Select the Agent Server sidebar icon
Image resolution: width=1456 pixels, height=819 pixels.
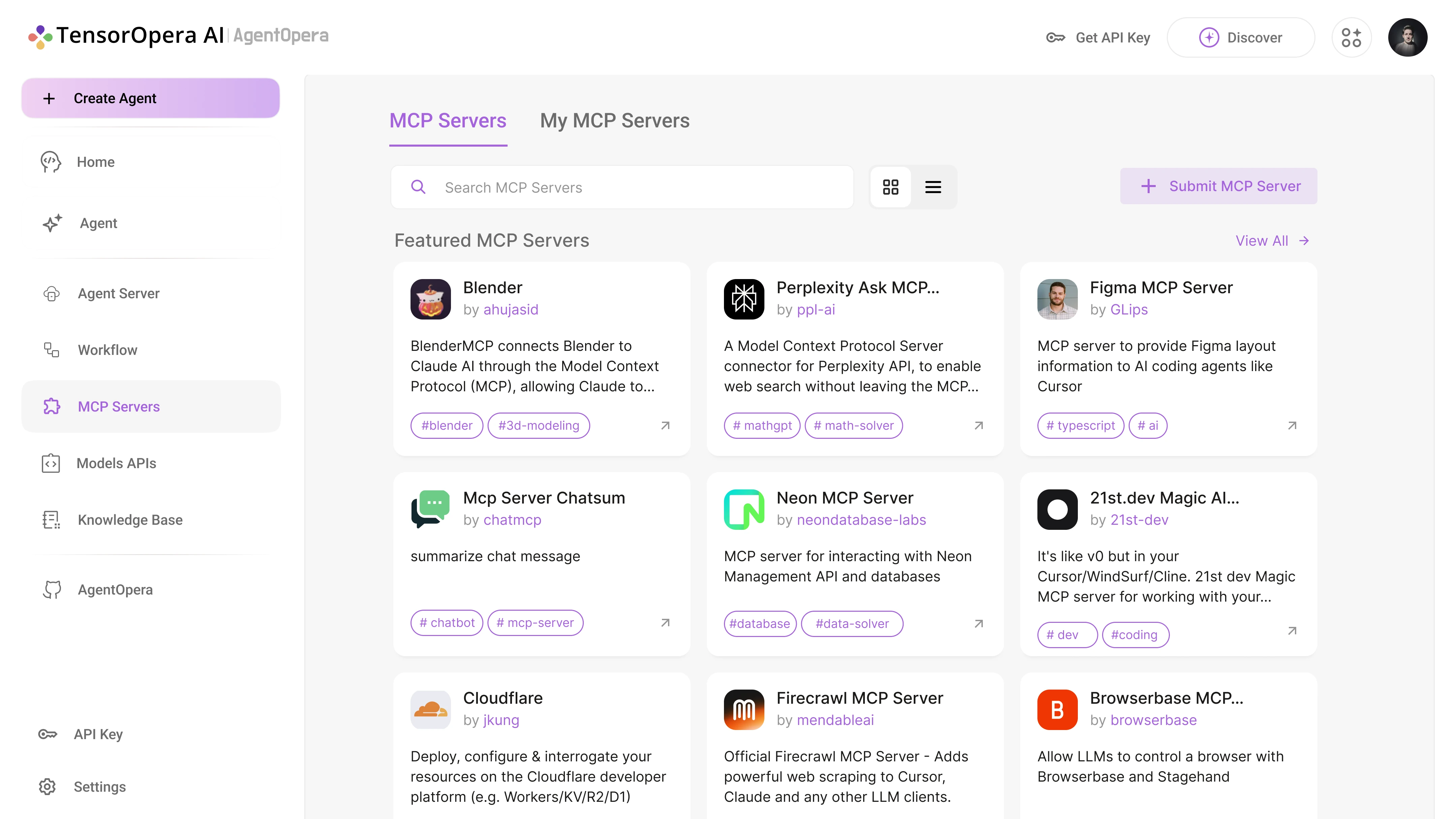coord(52,293)
